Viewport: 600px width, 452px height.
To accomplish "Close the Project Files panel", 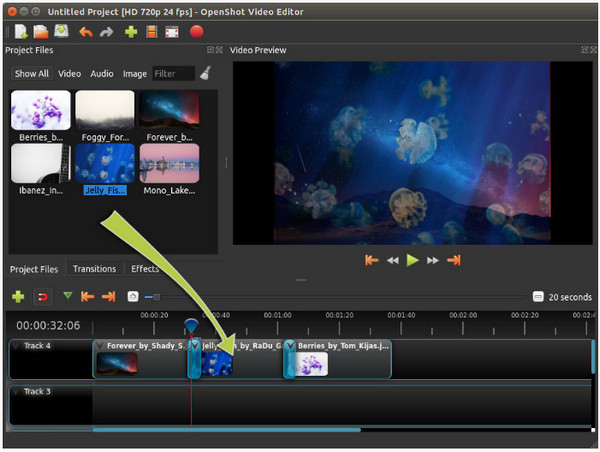I will click(219, 50).
